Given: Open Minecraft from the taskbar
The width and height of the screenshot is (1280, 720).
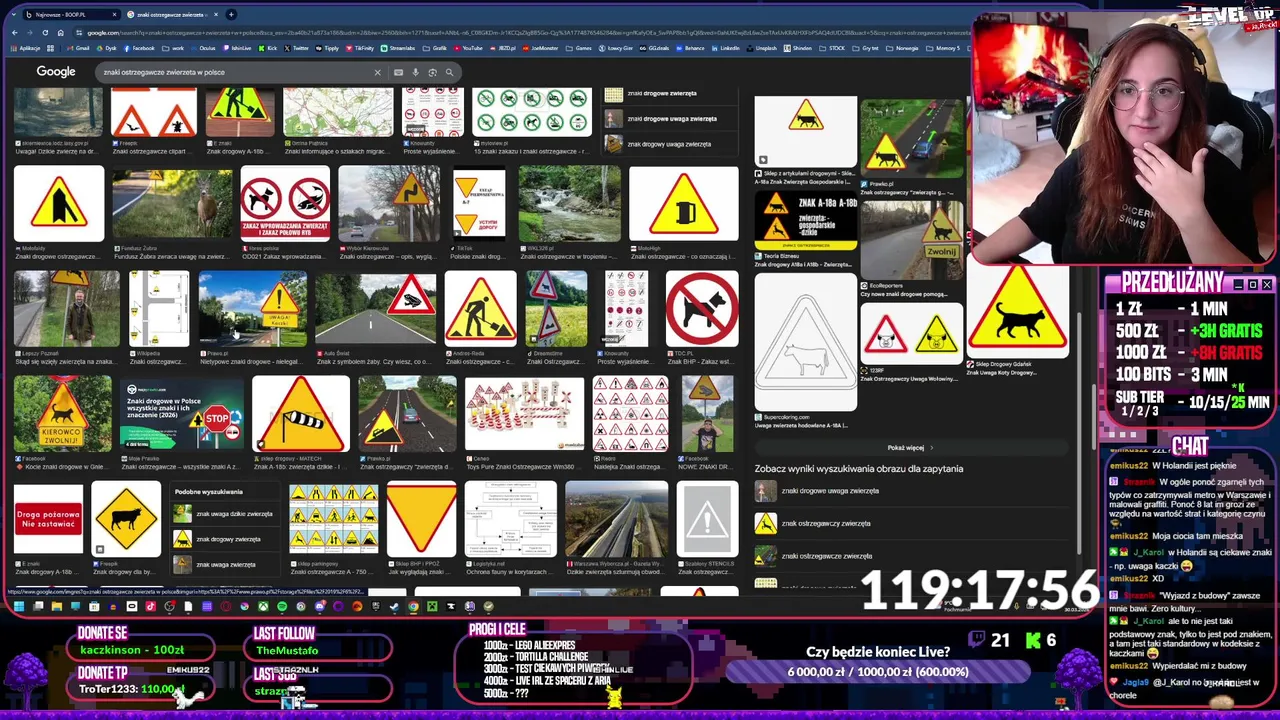Looking at the screenshot, I should [432, 606].
